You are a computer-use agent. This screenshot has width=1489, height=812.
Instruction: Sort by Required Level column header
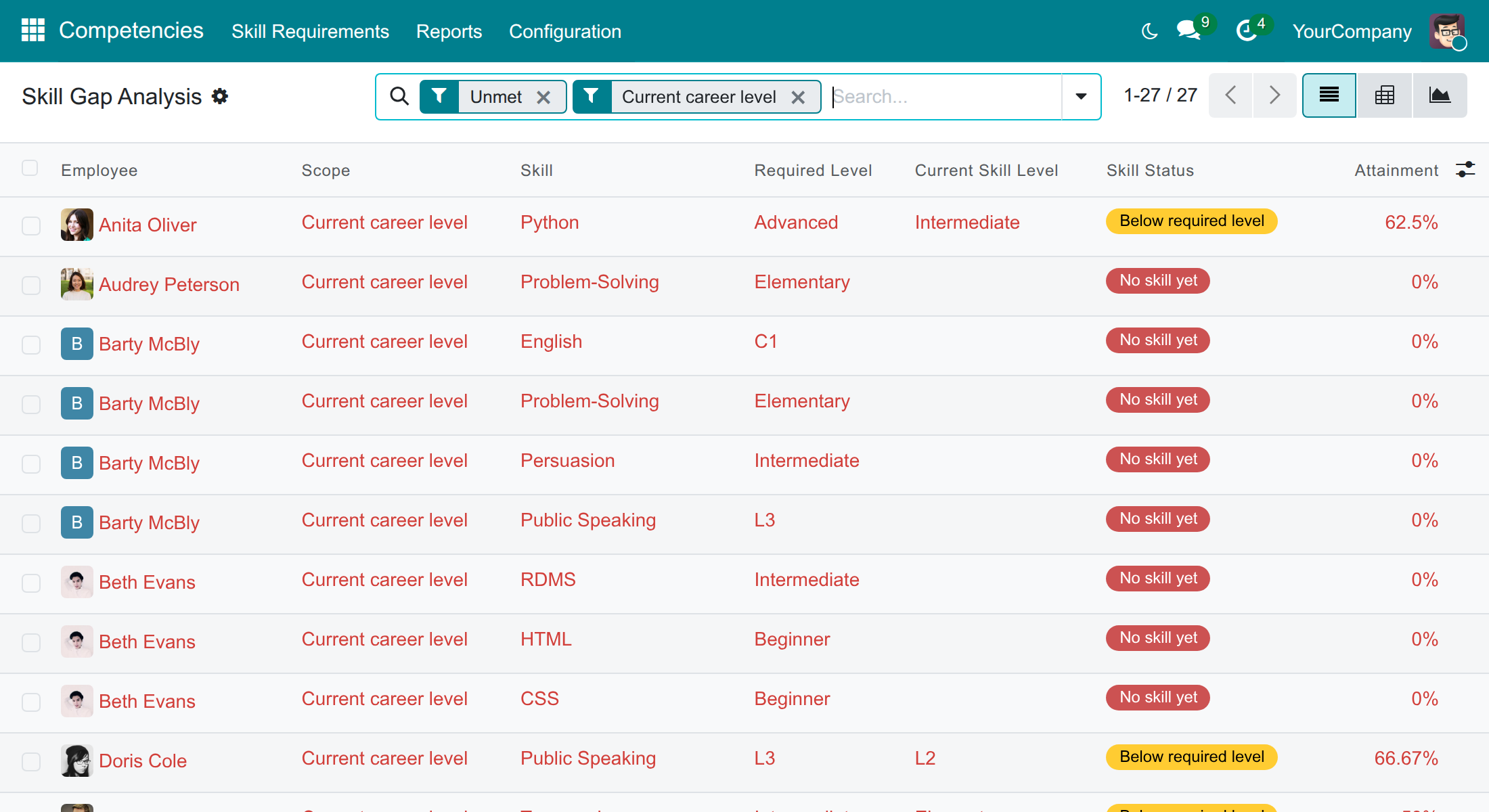(x=813, y=171)
